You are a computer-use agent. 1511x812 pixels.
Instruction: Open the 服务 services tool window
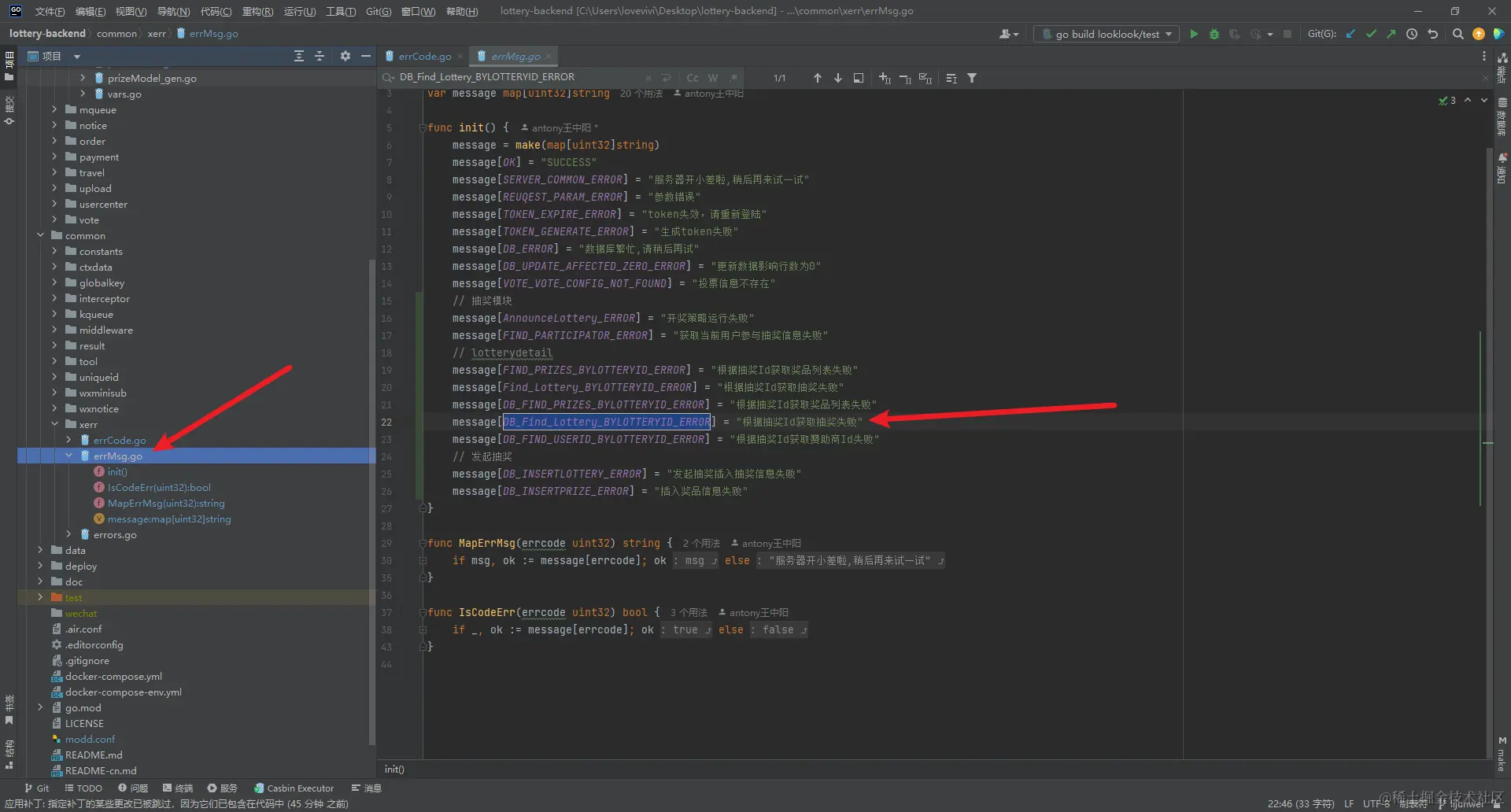pos(222,788)
